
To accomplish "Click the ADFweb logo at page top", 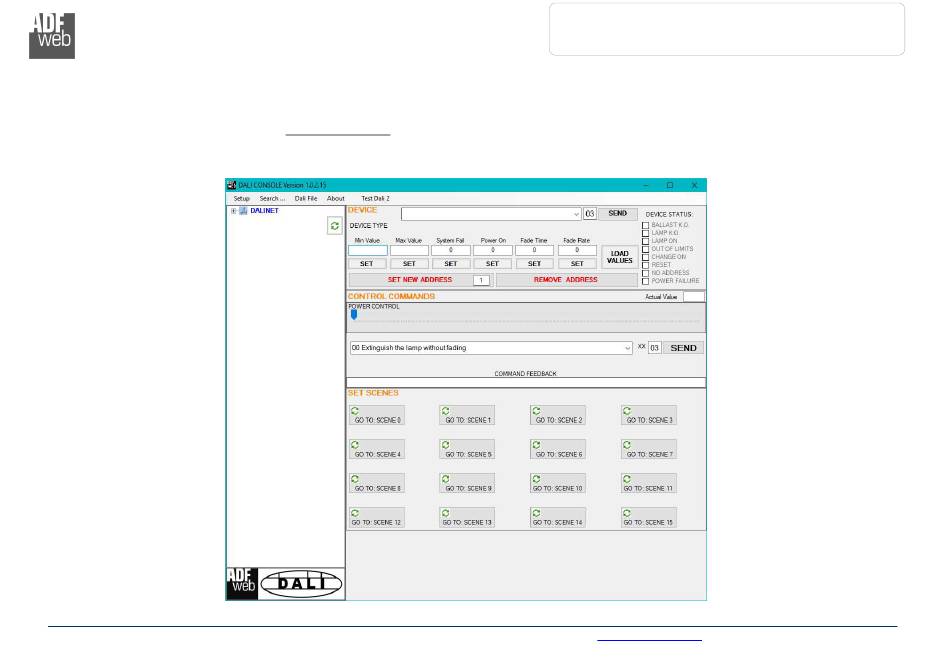I will coord(52,36).
